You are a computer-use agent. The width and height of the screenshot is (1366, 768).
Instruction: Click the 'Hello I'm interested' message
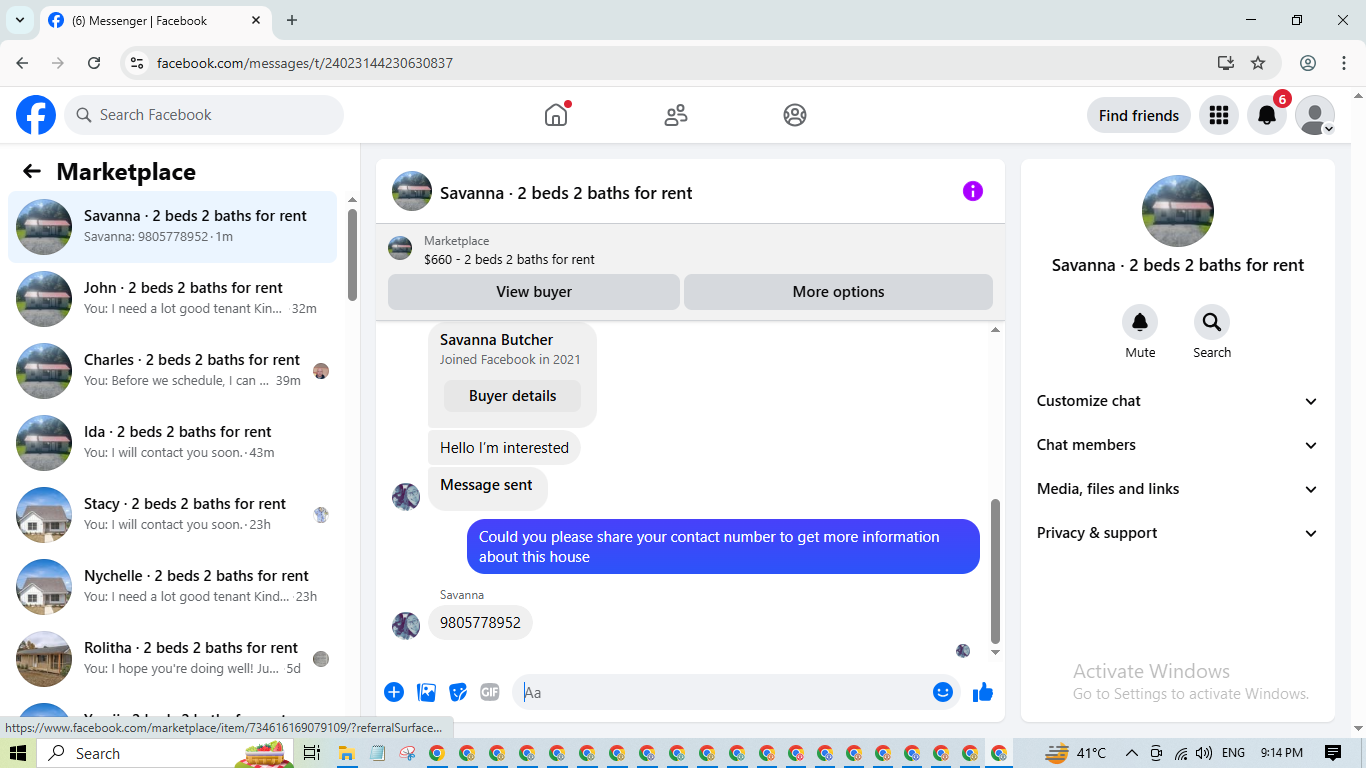[x=504, y=448]
